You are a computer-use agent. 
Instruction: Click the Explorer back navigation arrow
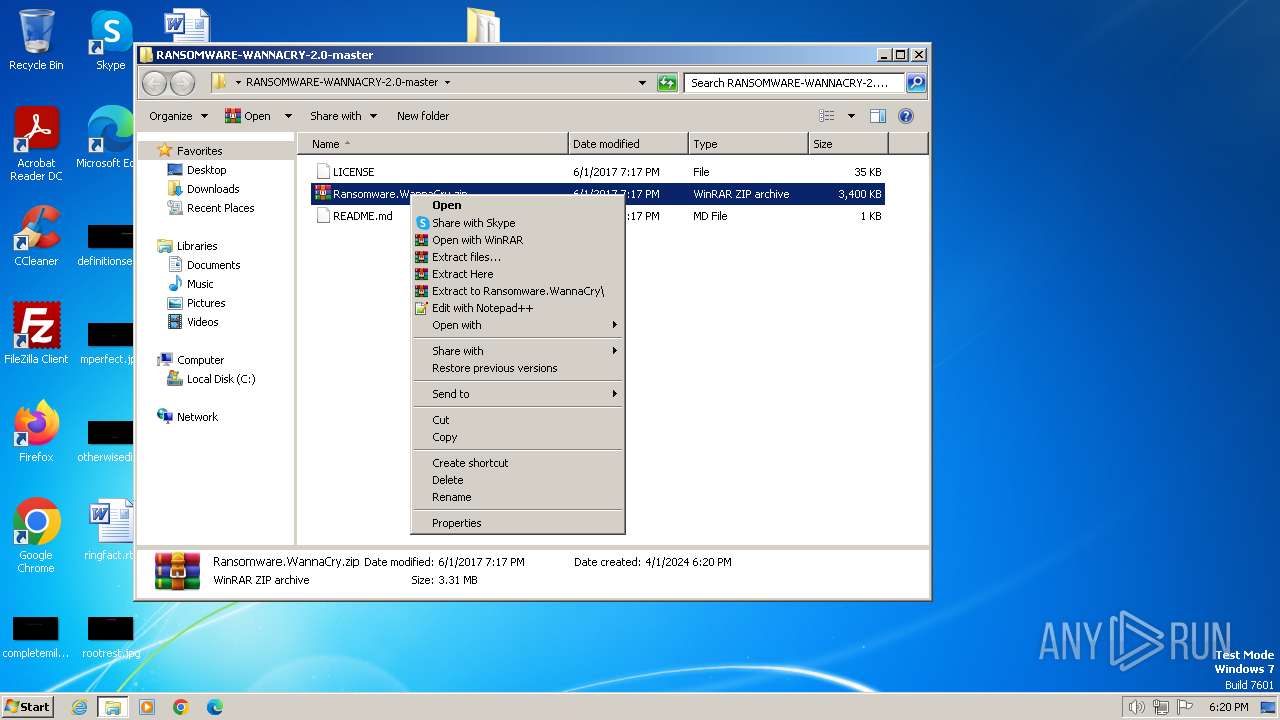pos(155,83)
